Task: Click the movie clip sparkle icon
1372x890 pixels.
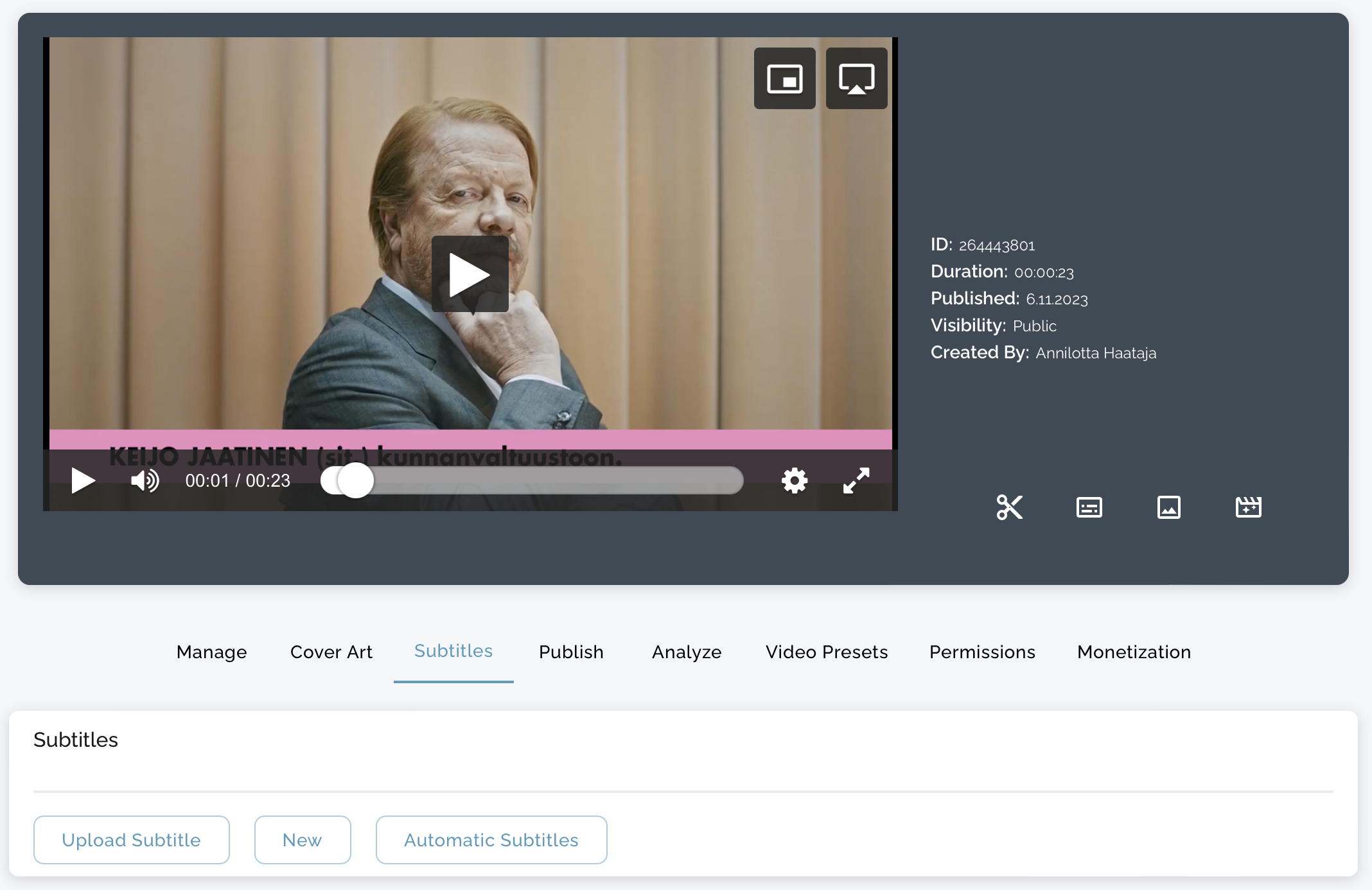Action: [1248, 507]
